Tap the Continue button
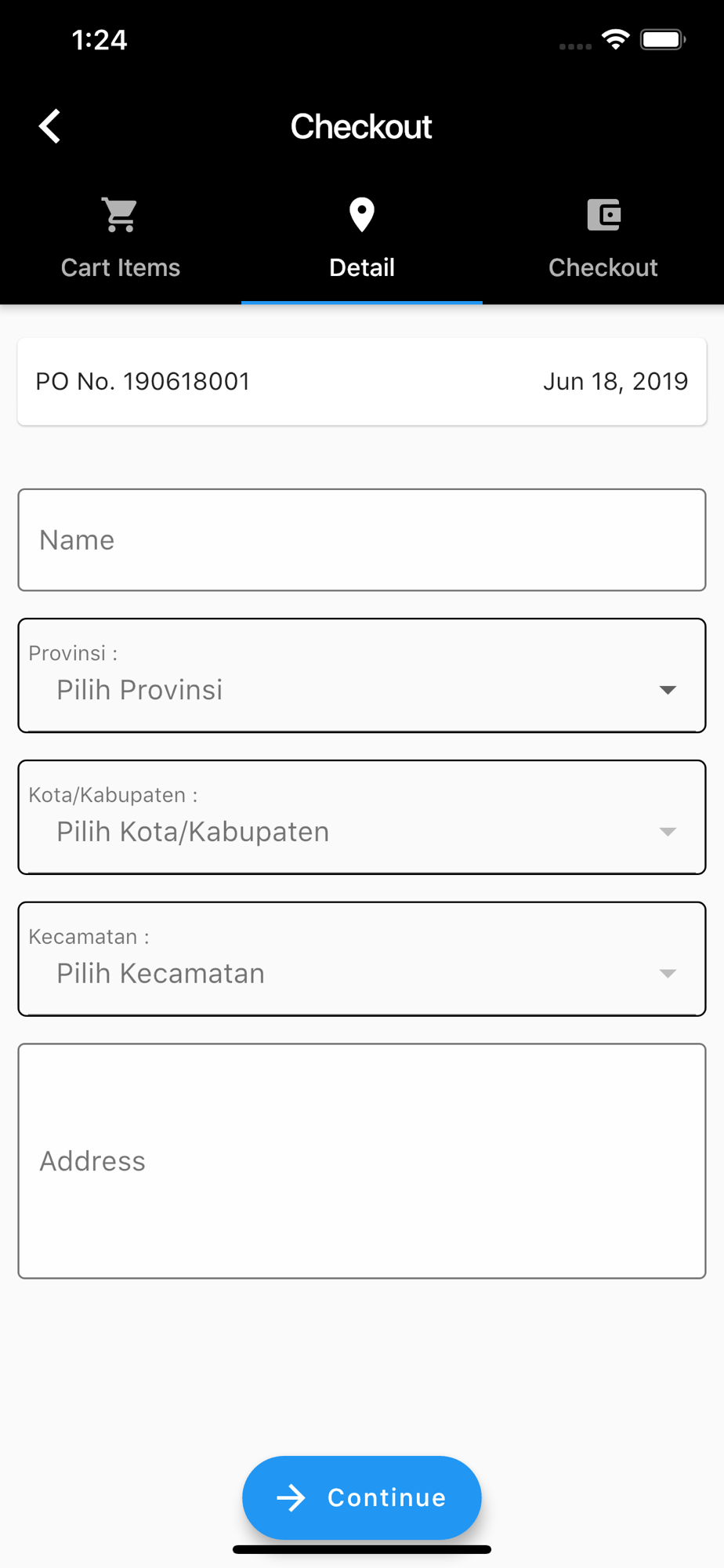724x1568 pixels. (362, 1497)
